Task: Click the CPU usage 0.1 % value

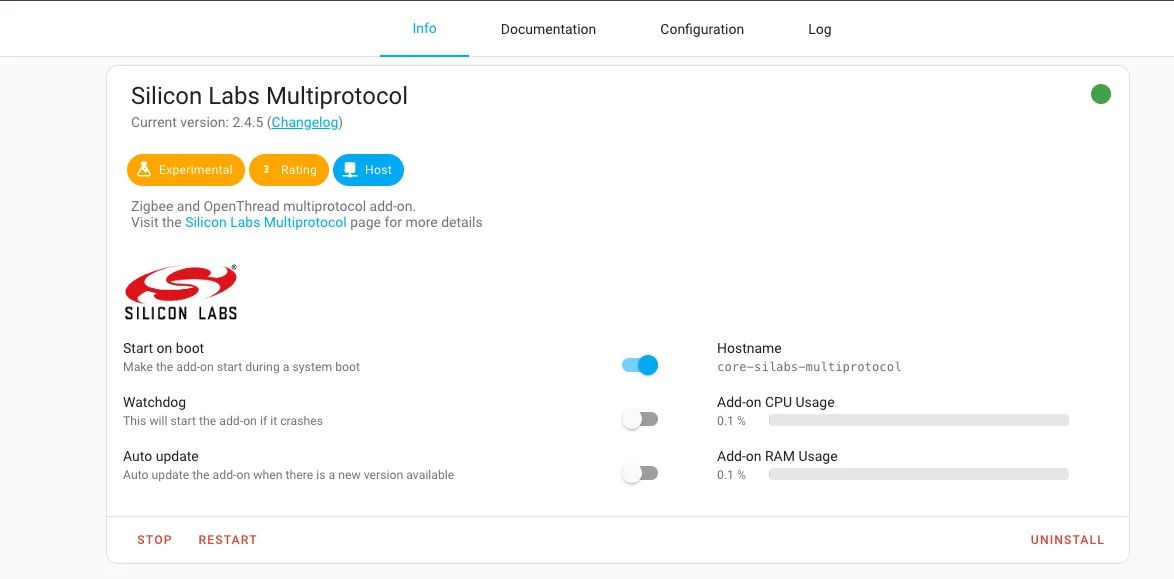Action: pos(731,421)
